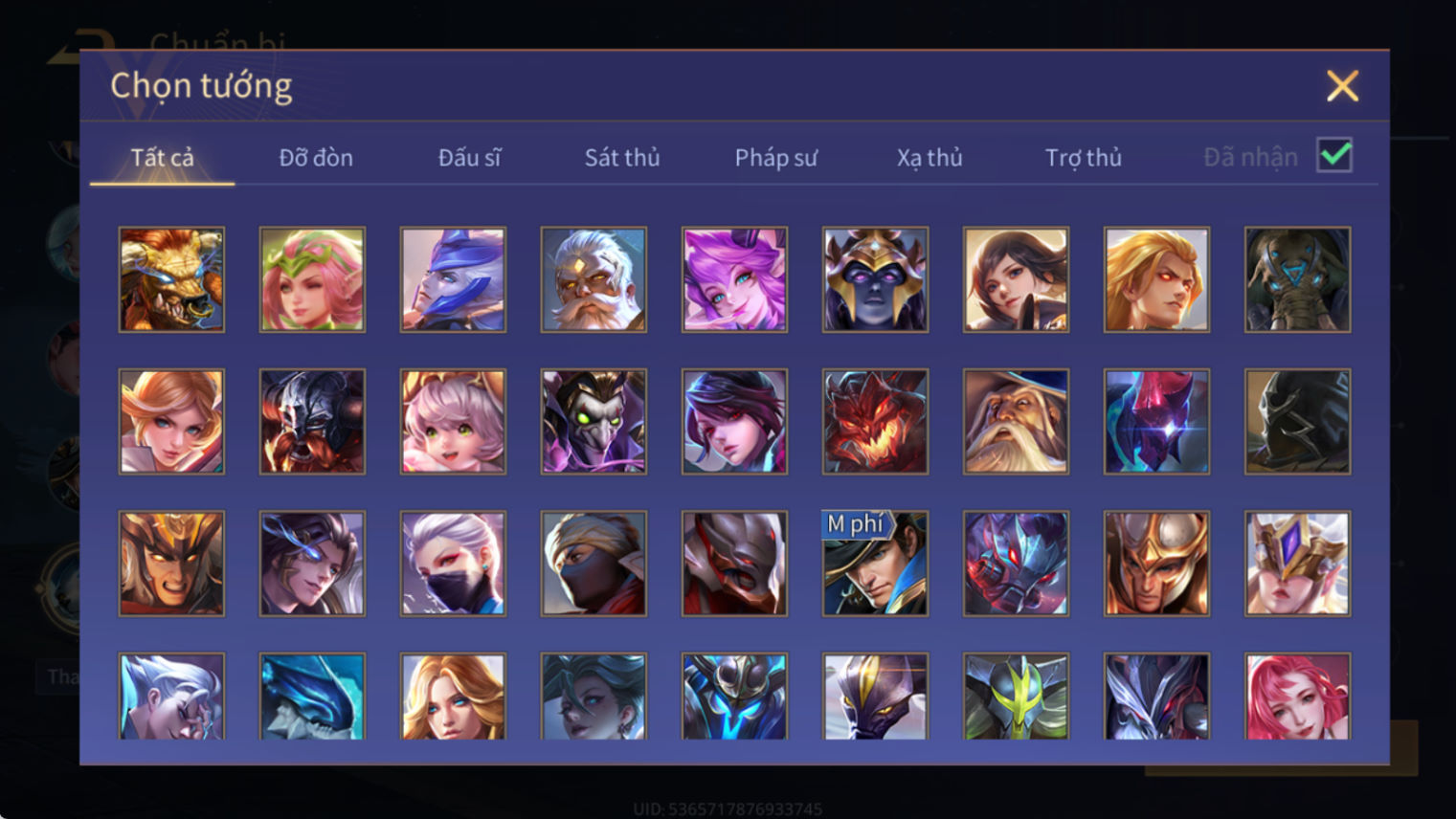
Task: Select the blonde hero with red eyes
Action: [1156, 279]
